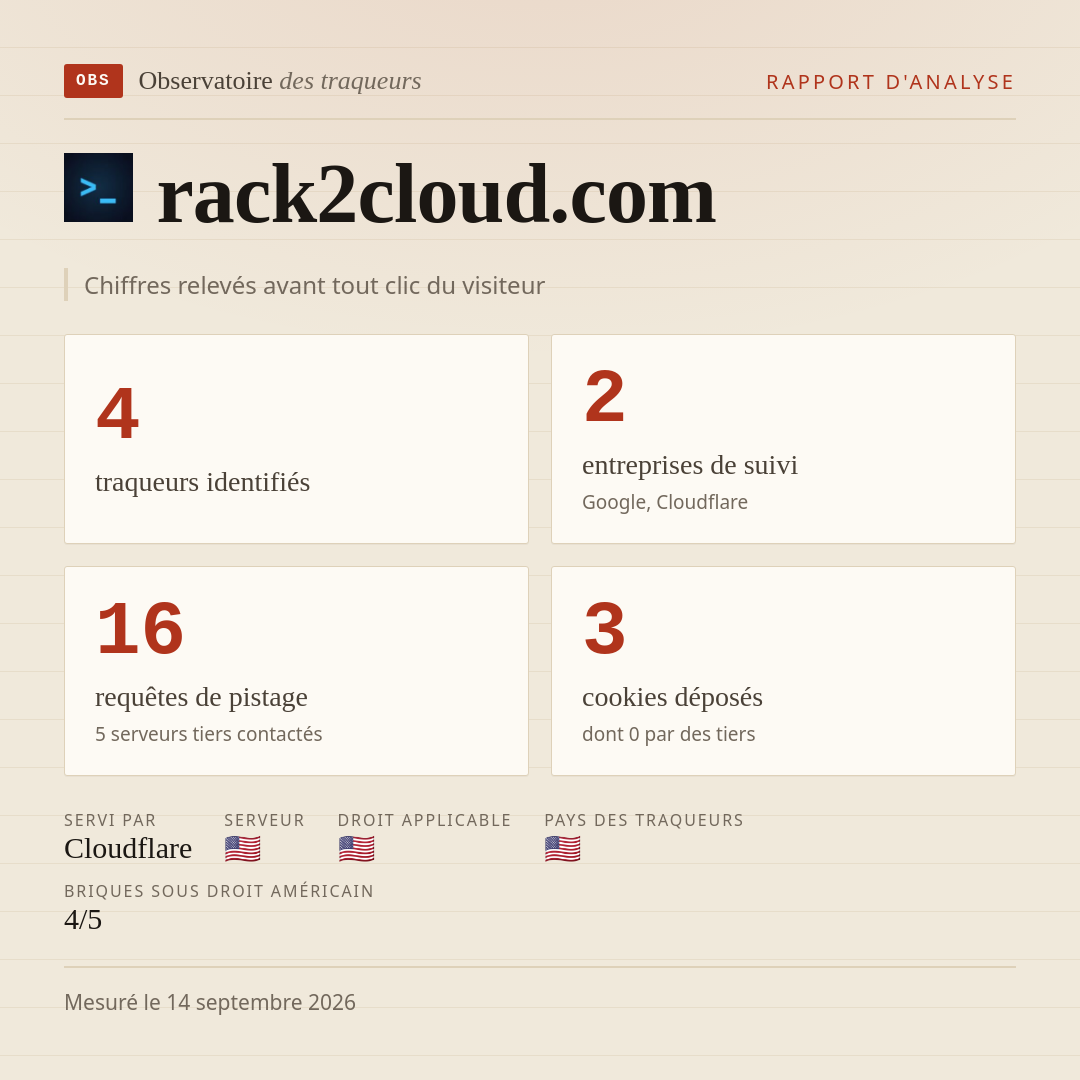1080x1080 pixels.
Task: Select the Rapport d'analyse label
Action: (x=891, y=82)
